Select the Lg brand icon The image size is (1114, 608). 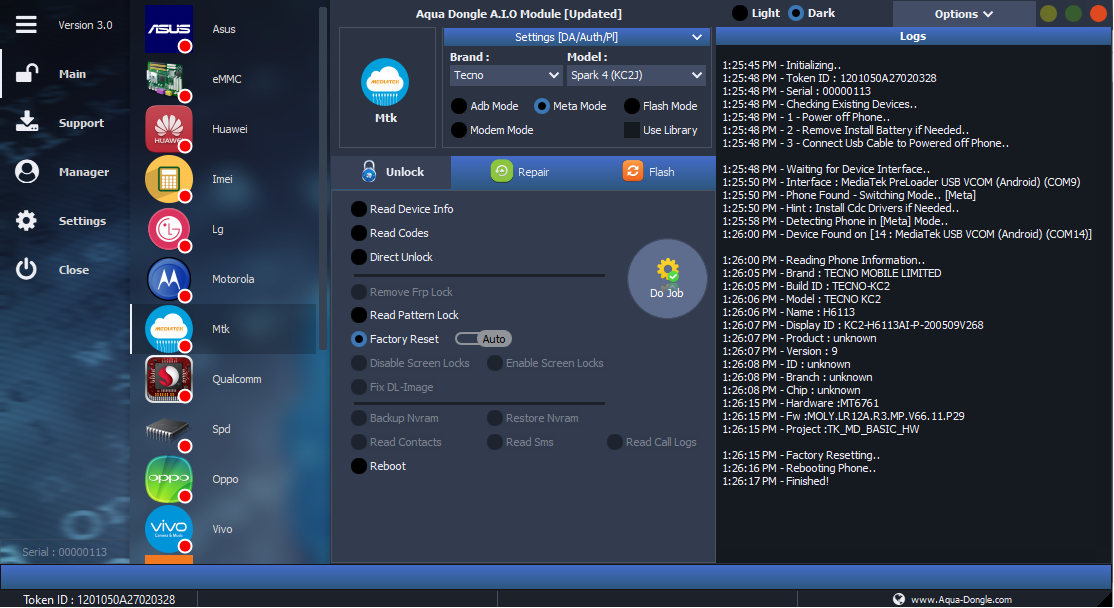[x=169, y=229]
